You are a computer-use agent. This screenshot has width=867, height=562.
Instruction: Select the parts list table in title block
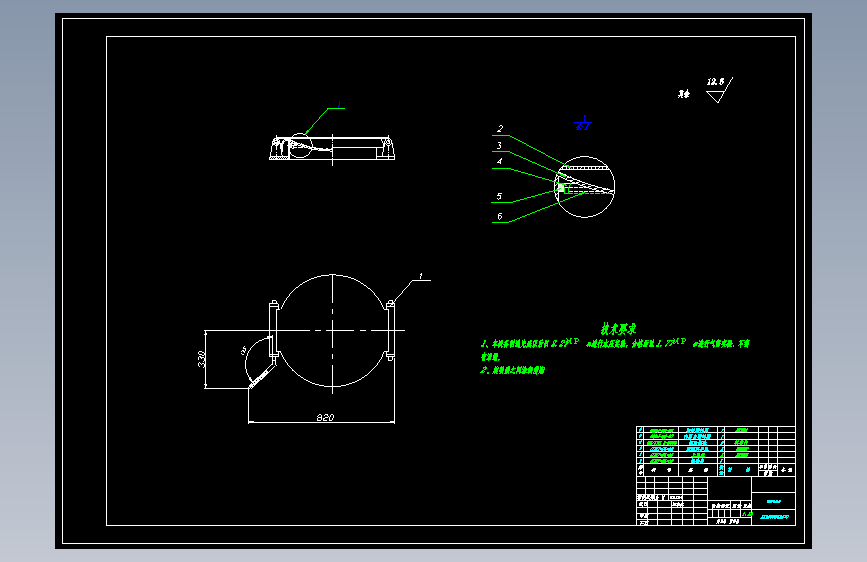[715, 451]
